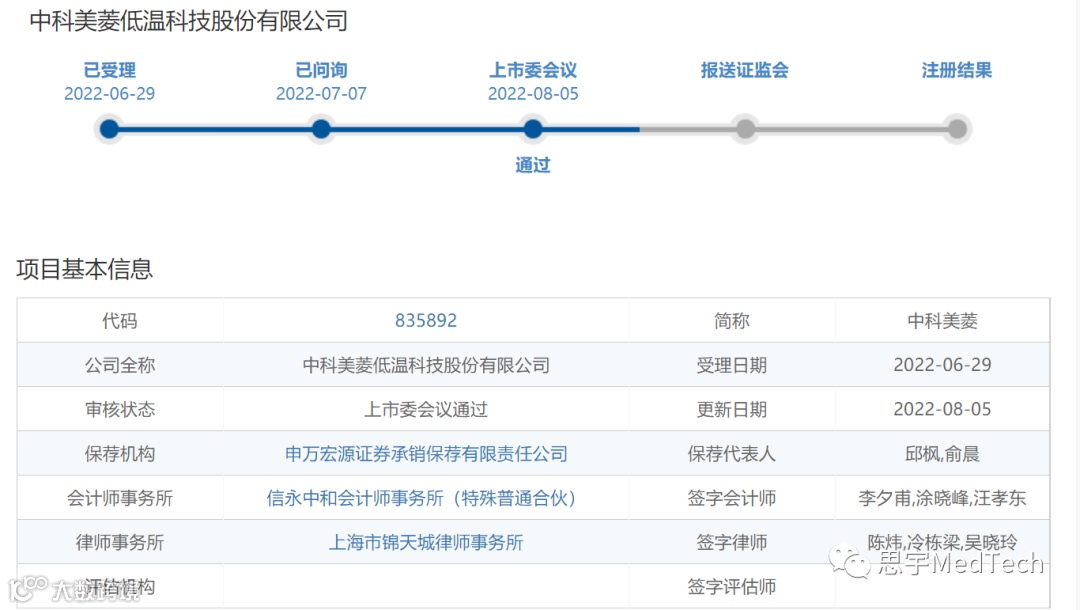The image size is (1080, 610).
Task: Click the 签字评估师 label cell
Action: click(x=731, y=587)
